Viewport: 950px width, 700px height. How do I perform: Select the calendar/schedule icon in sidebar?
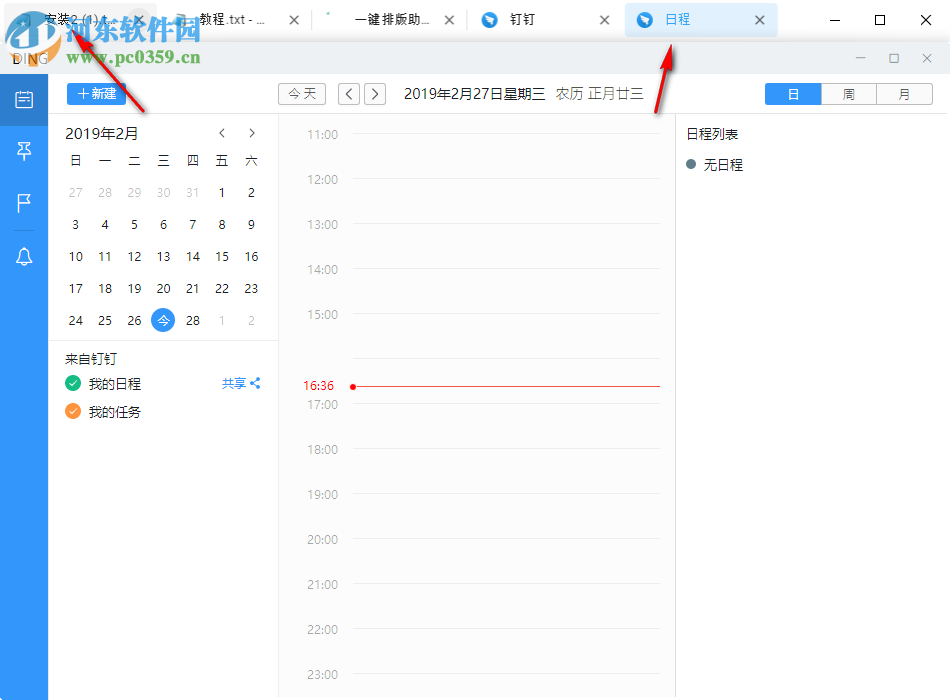click(x=23, y=99)
